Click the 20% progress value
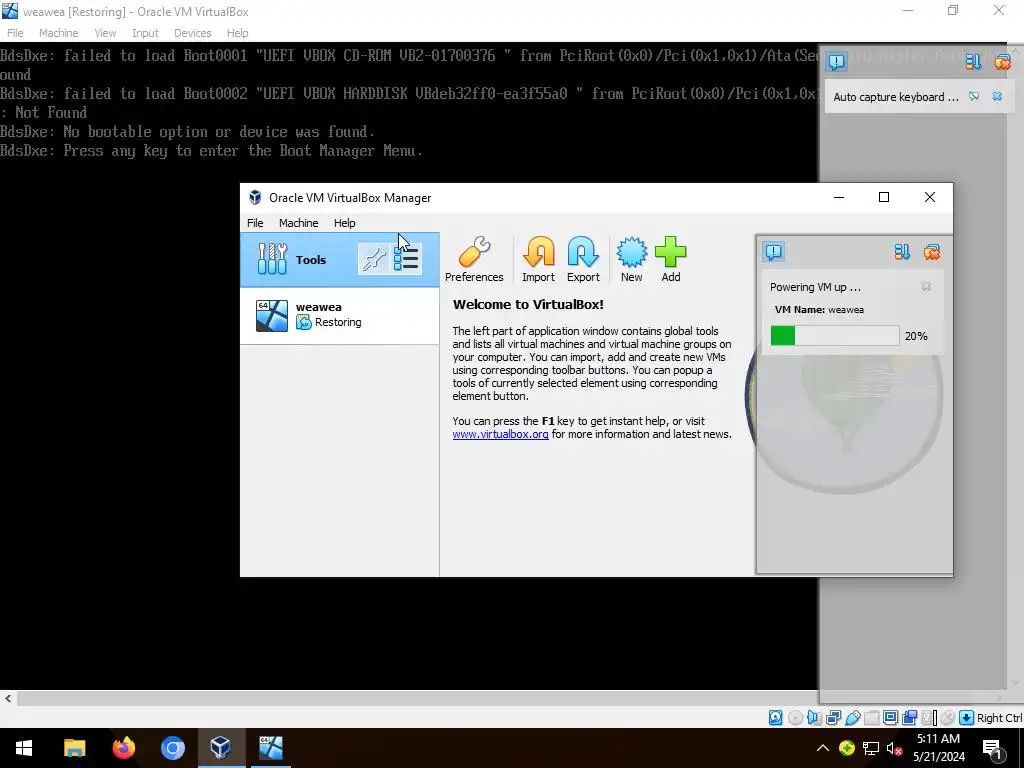This screenshot has width=1024, height=768. click(x=916, y=336)
